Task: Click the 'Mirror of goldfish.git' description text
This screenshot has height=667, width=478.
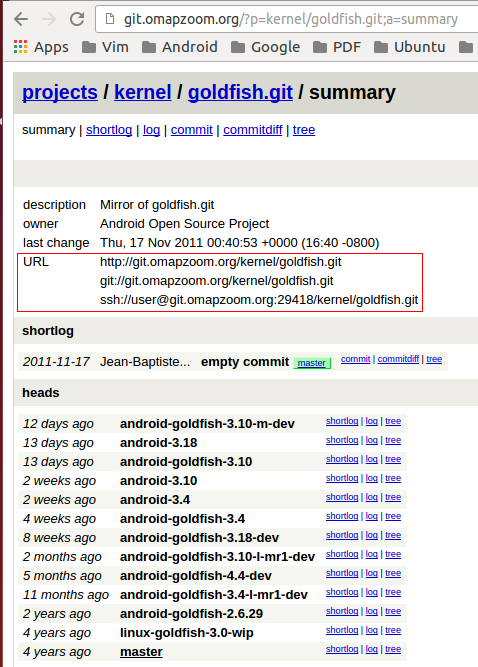Action: (157, 205)
